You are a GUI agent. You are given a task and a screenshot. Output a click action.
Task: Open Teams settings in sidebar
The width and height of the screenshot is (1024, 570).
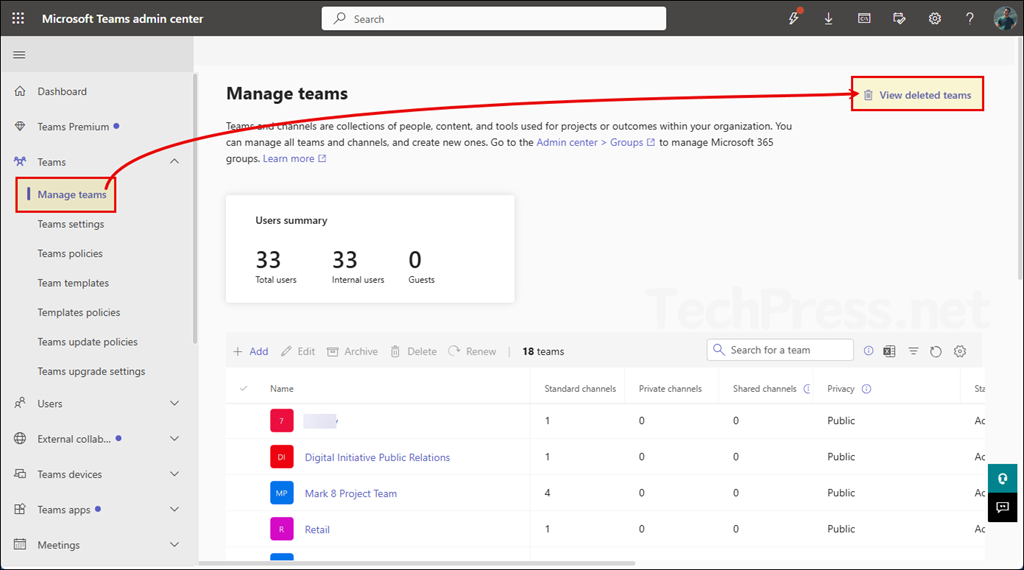71,224
